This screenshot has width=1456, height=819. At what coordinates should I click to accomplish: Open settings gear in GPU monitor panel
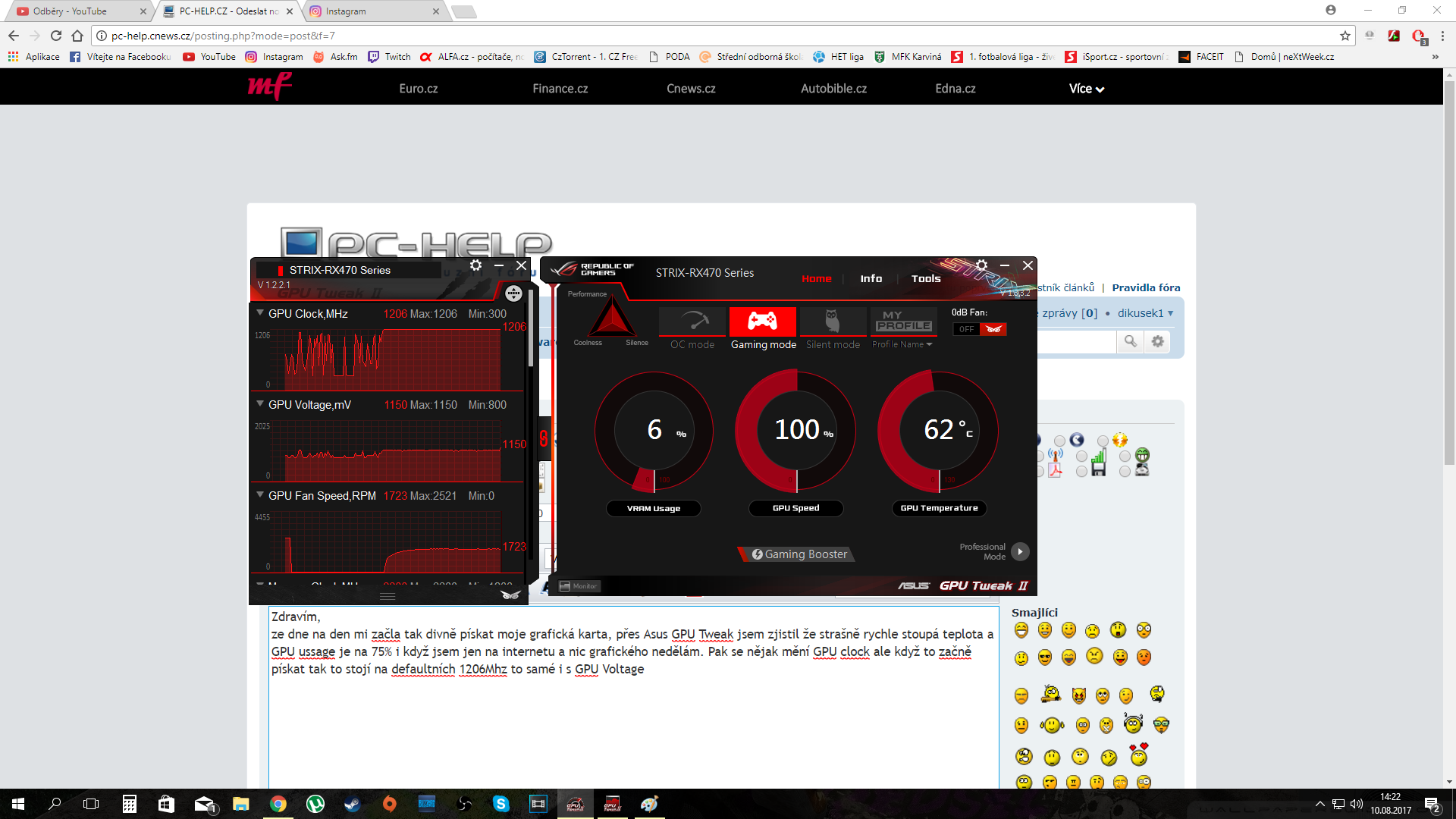pos(475,265)
